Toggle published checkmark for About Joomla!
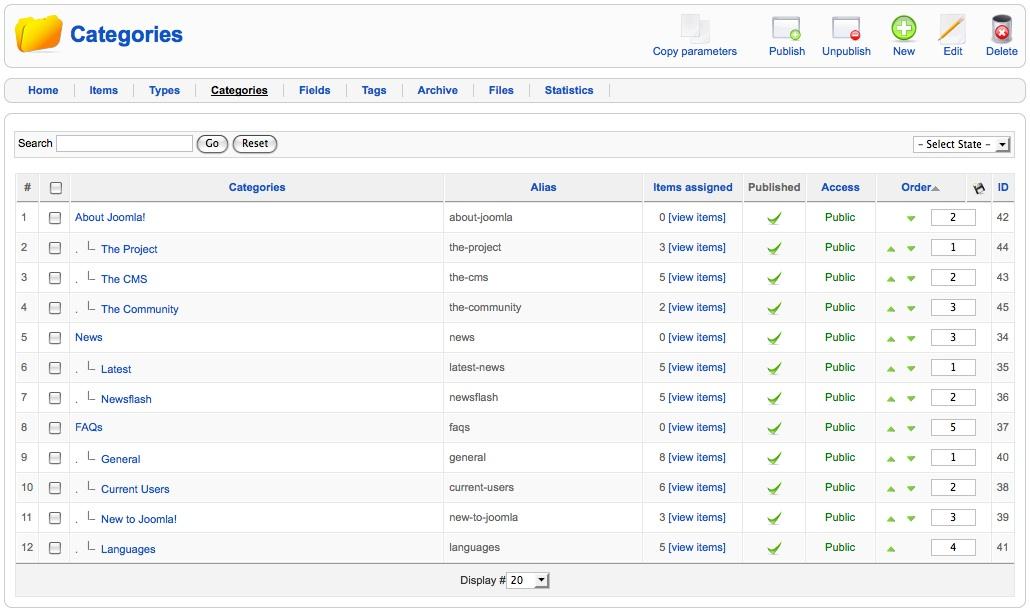Image resolution: width=1030 pixels, height=612 pixels. [774, 218]
